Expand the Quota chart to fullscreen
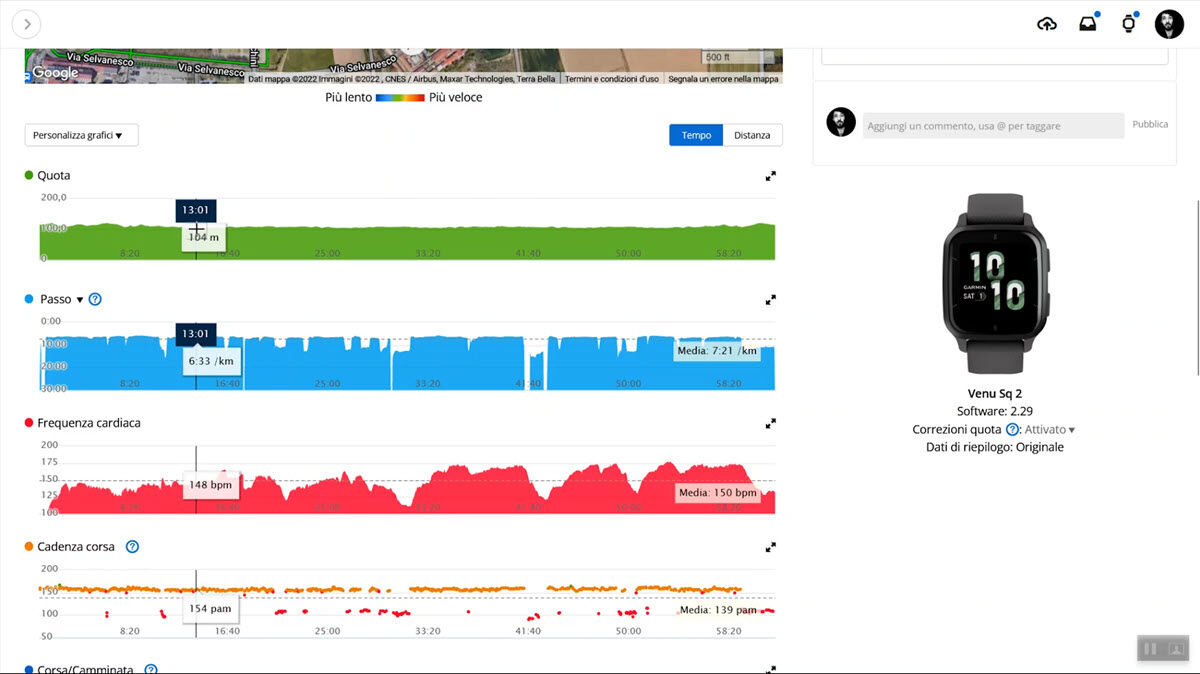The height and width of the screenshot is (674, 1200). point(771,176)
